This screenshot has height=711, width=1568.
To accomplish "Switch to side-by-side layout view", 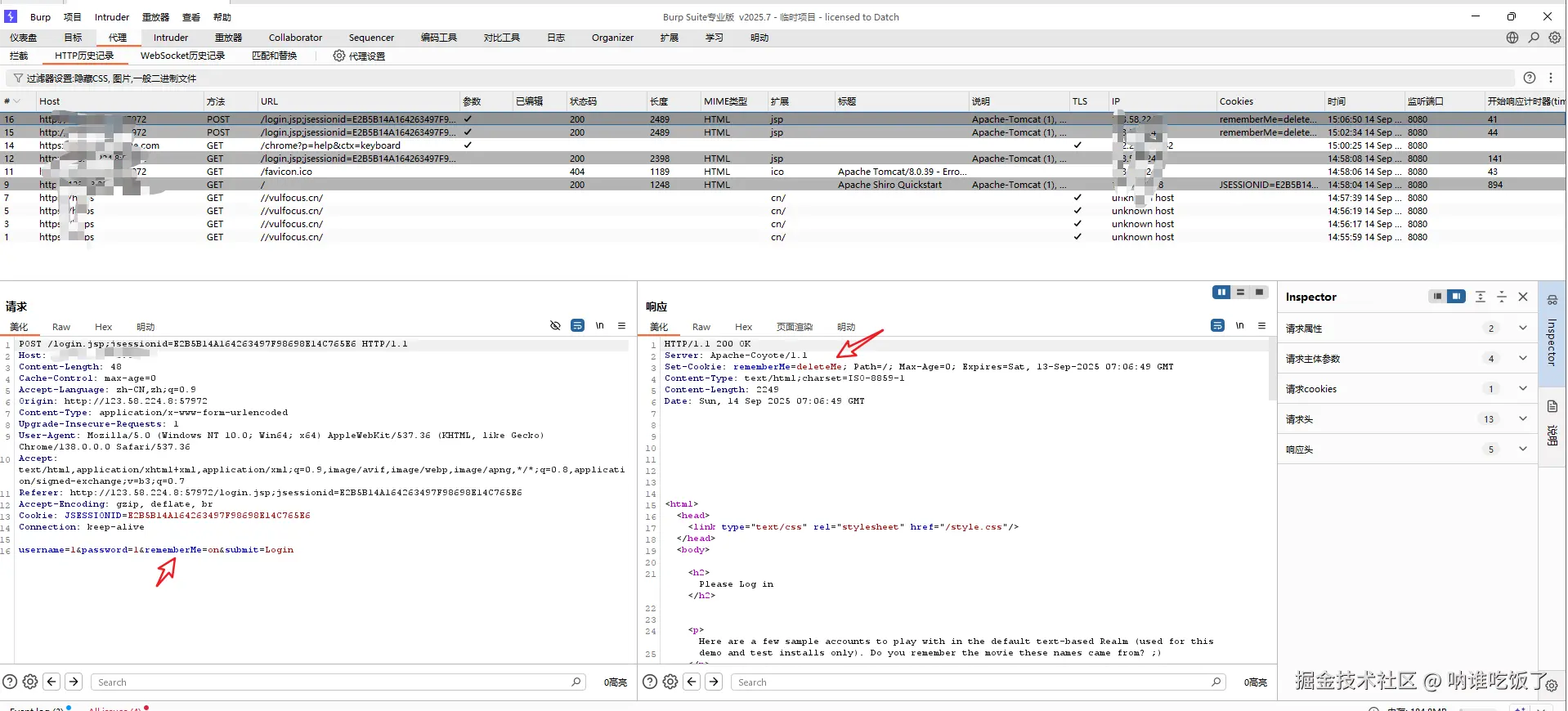I will (1221, 293).
